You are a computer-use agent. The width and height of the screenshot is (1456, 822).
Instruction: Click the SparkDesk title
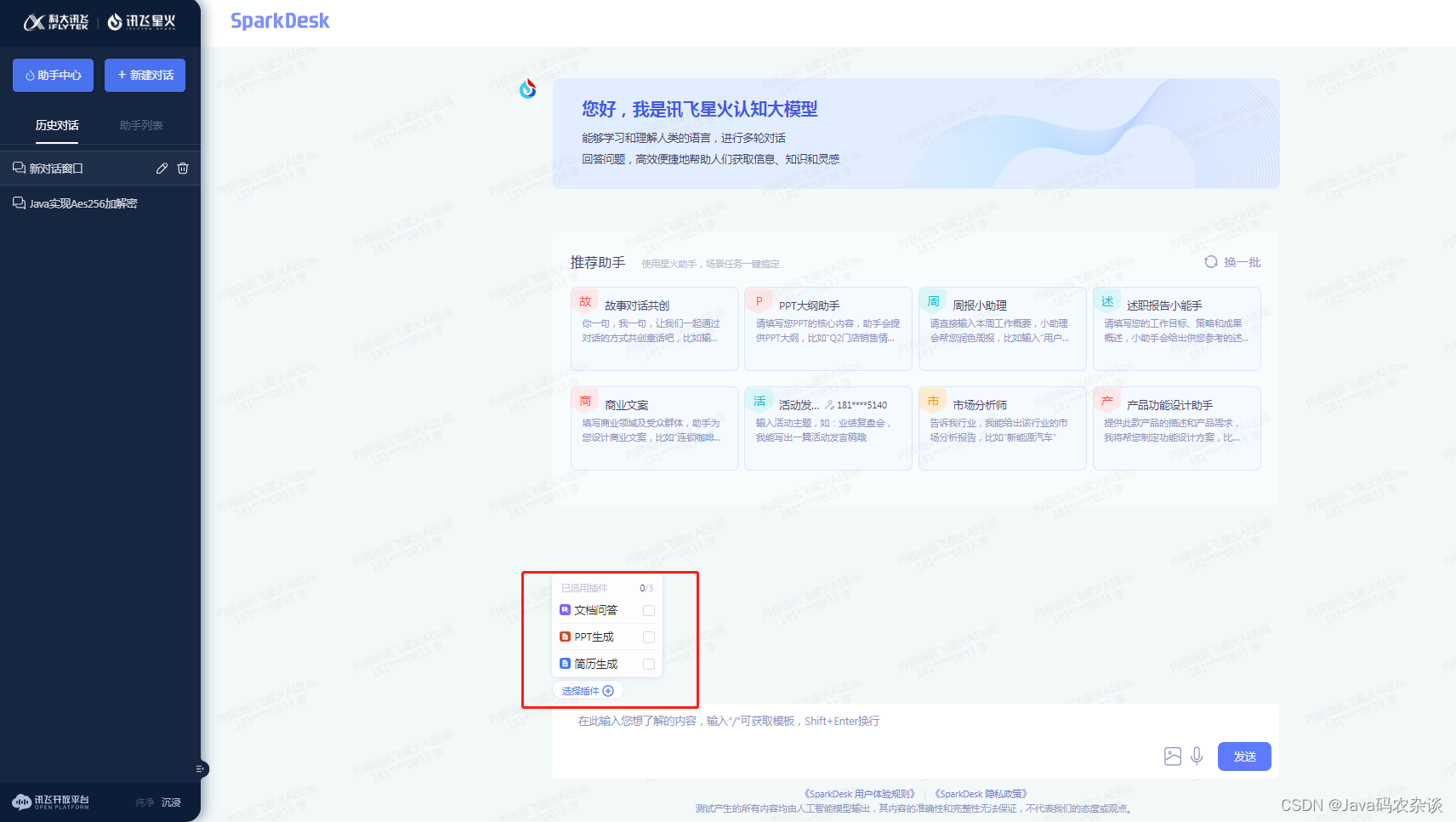pyautogui.click(x=280, y=21)
